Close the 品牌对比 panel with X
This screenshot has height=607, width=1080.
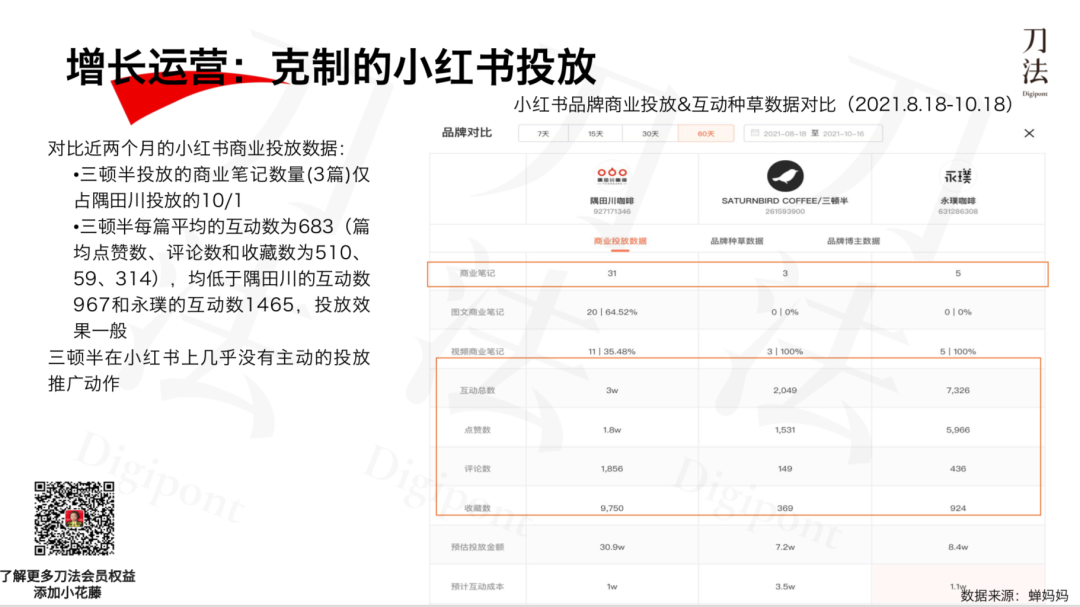(1029, 133)
